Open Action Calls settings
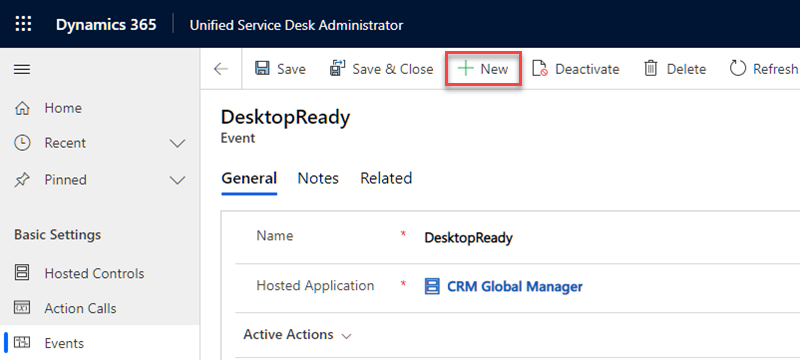800x360 pixels. pos(81,308)
